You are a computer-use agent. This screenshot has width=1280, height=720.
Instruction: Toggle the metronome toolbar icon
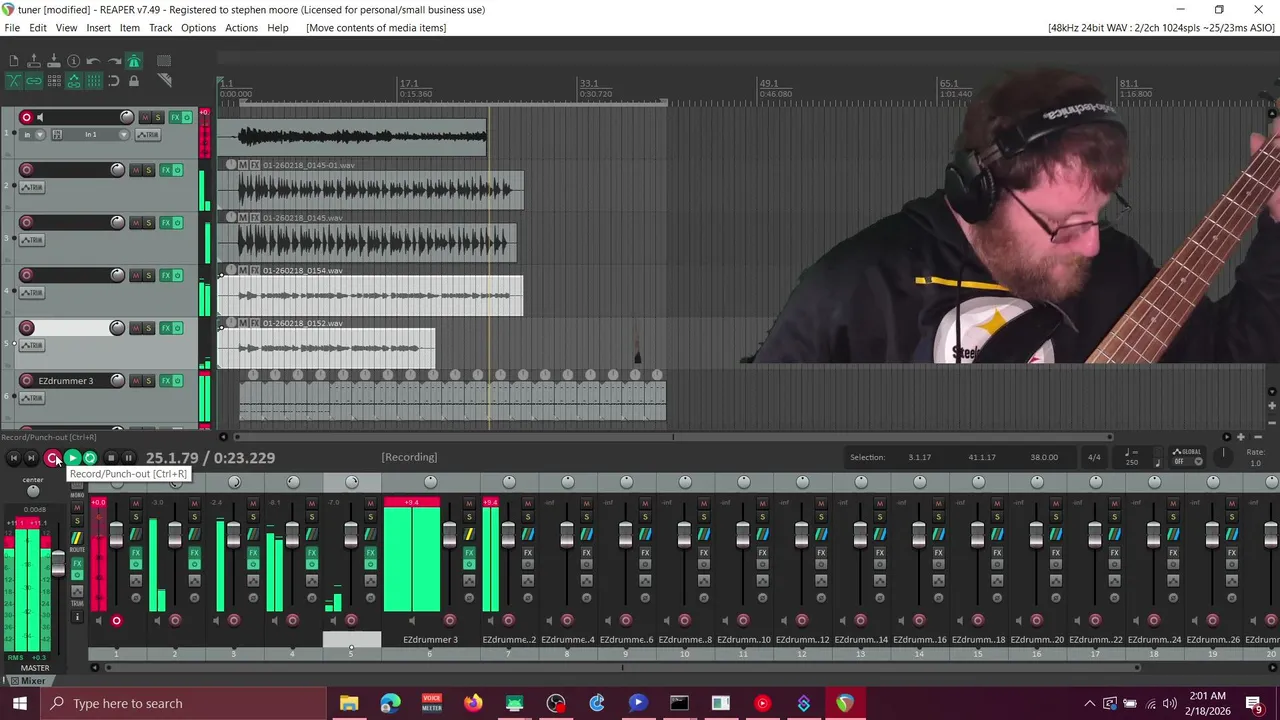(133, 61)
